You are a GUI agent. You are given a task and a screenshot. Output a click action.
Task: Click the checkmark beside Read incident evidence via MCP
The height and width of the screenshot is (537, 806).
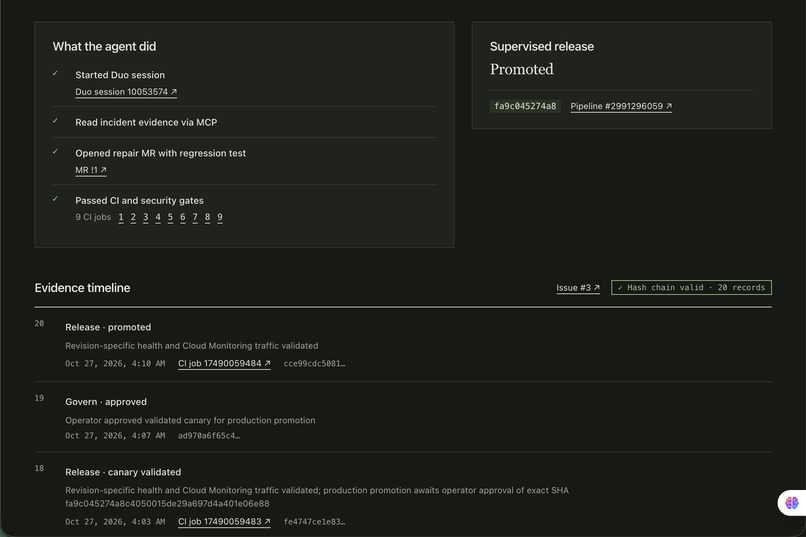(x=55, y=121)
